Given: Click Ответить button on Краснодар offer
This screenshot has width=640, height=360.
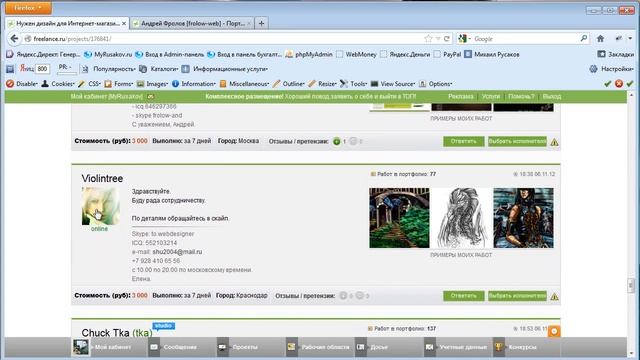Looking at the screenshot, I should pos(464,296).
